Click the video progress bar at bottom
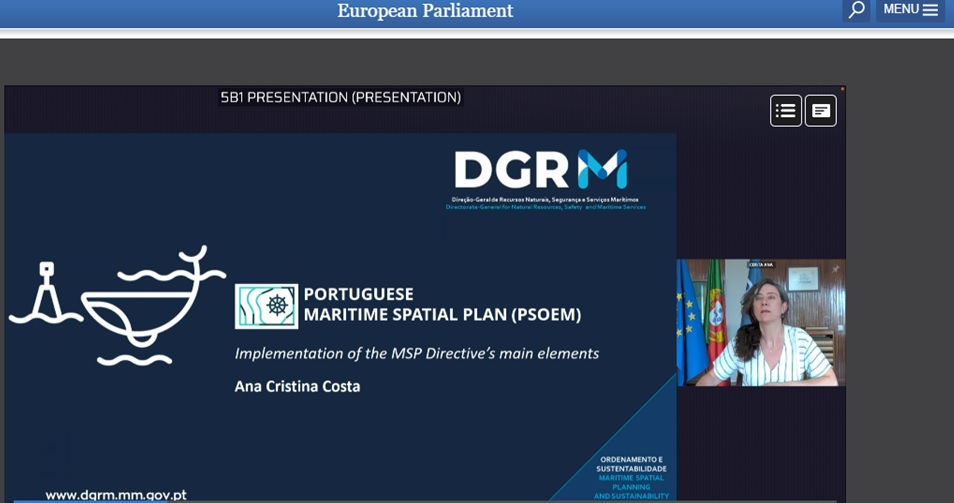The height and width of the screenshot is (503, 954). [x=425, y=501]
